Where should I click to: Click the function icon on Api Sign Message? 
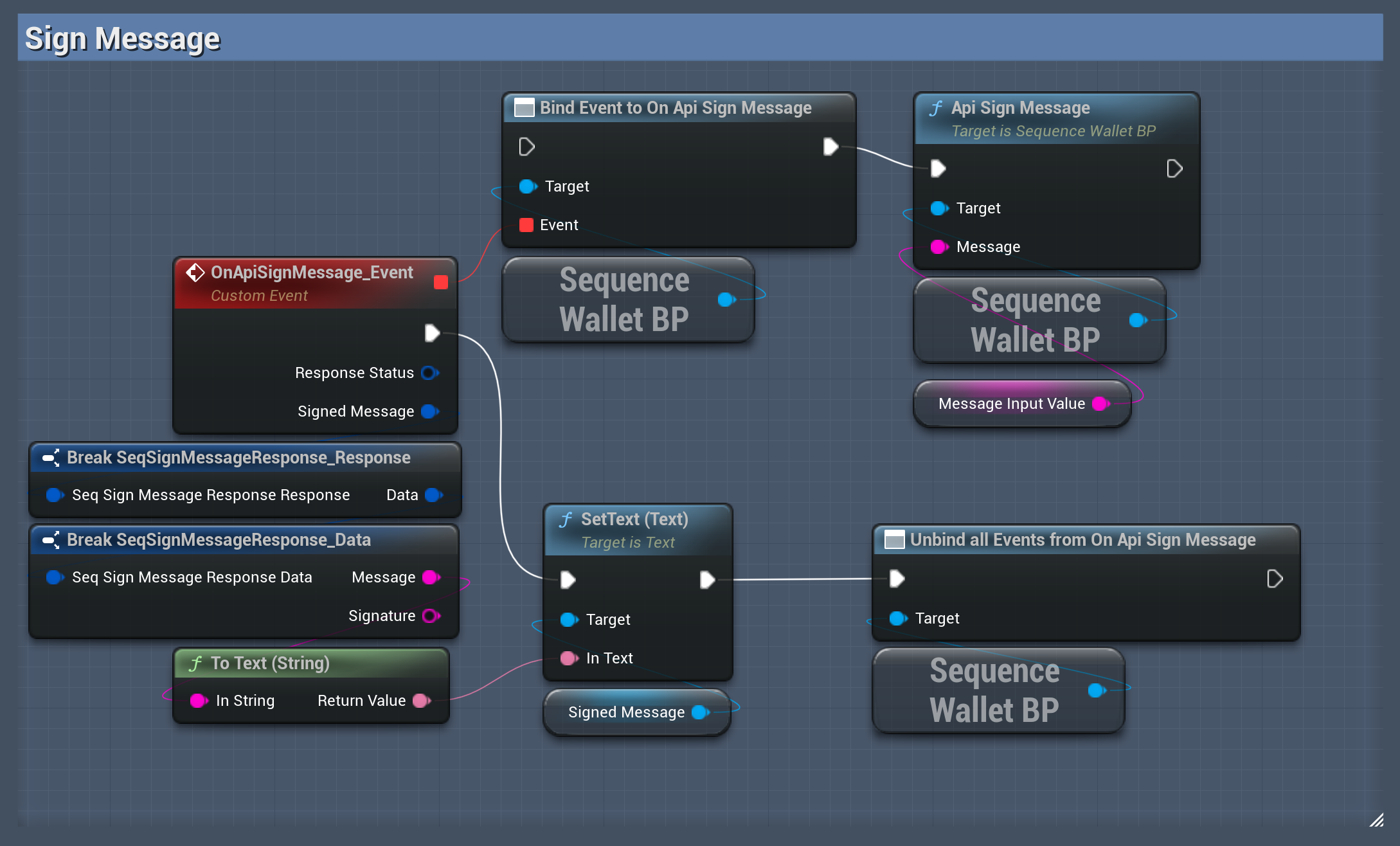[x=936, y=108]
